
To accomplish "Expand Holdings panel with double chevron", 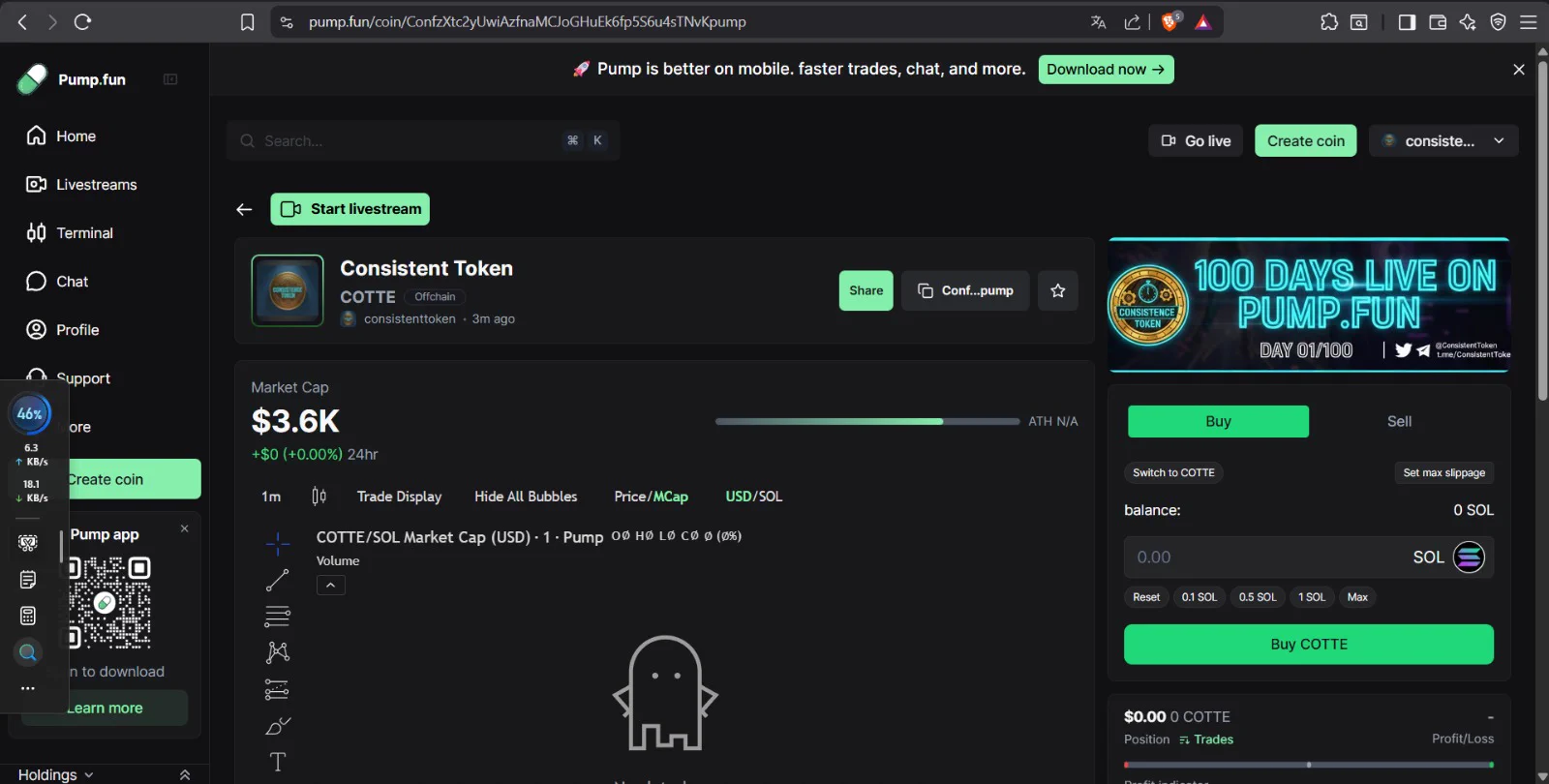I will click(185, 774).
